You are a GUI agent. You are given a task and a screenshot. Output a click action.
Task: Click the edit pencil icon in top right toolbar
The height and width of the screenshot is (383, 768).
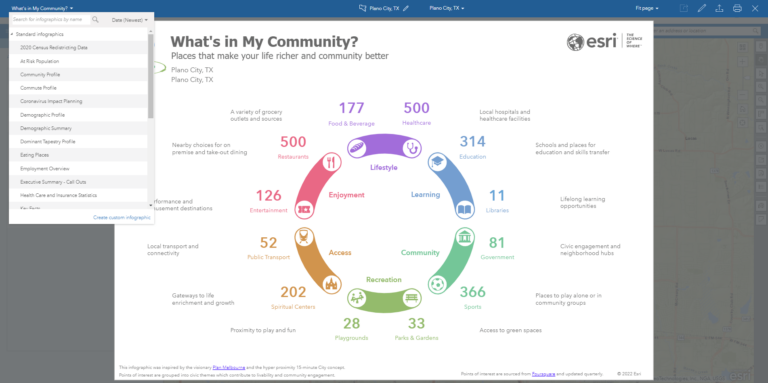click(x=701, y=8)
